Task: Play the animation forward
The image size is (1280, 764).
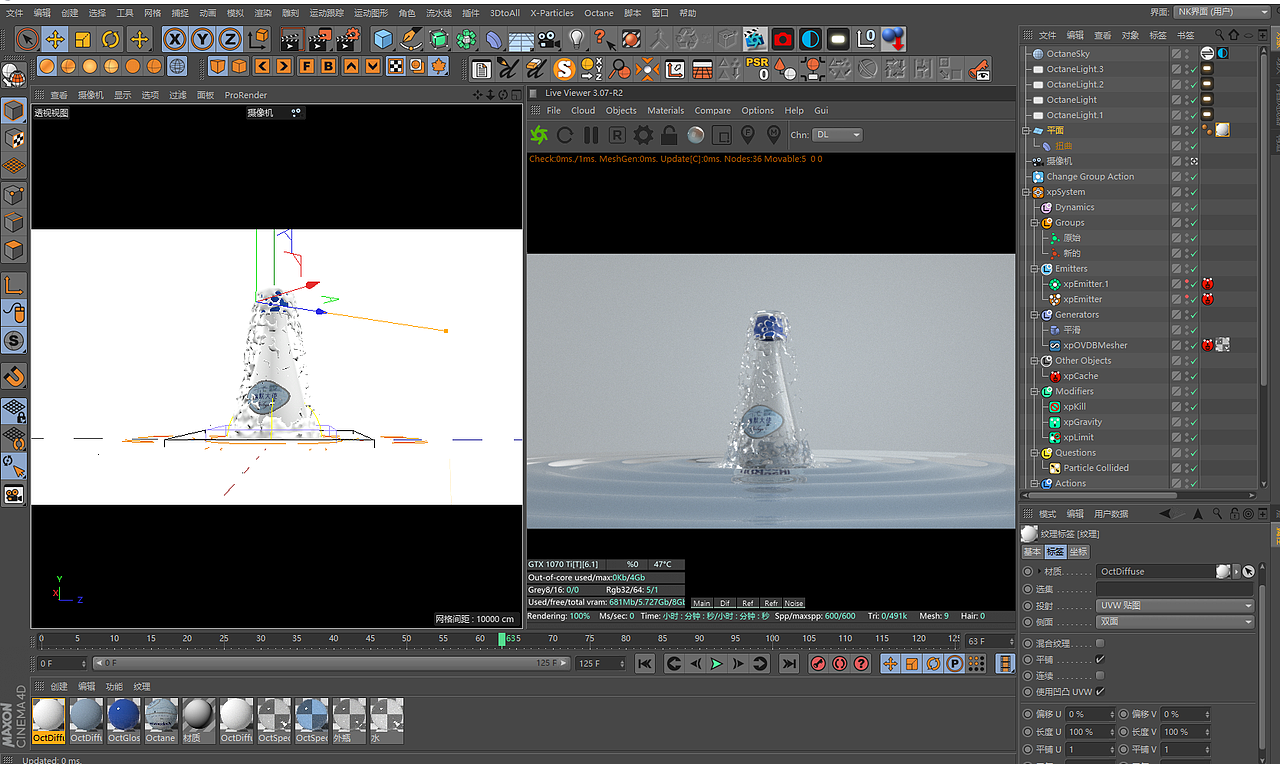Action: [716, 663]
